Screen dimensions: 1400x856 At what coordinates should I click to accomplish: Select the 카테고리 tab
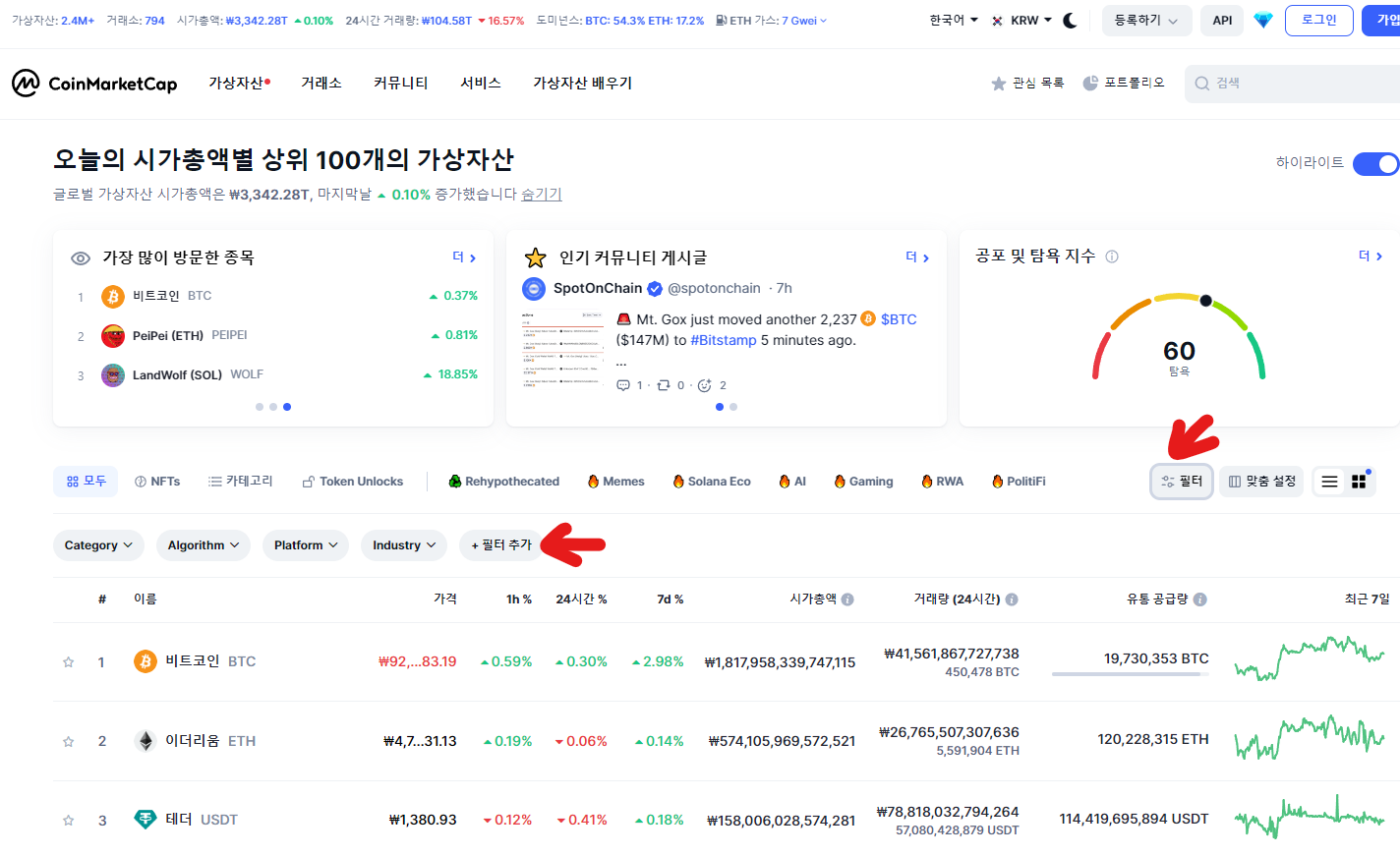[x=241, y=482]
